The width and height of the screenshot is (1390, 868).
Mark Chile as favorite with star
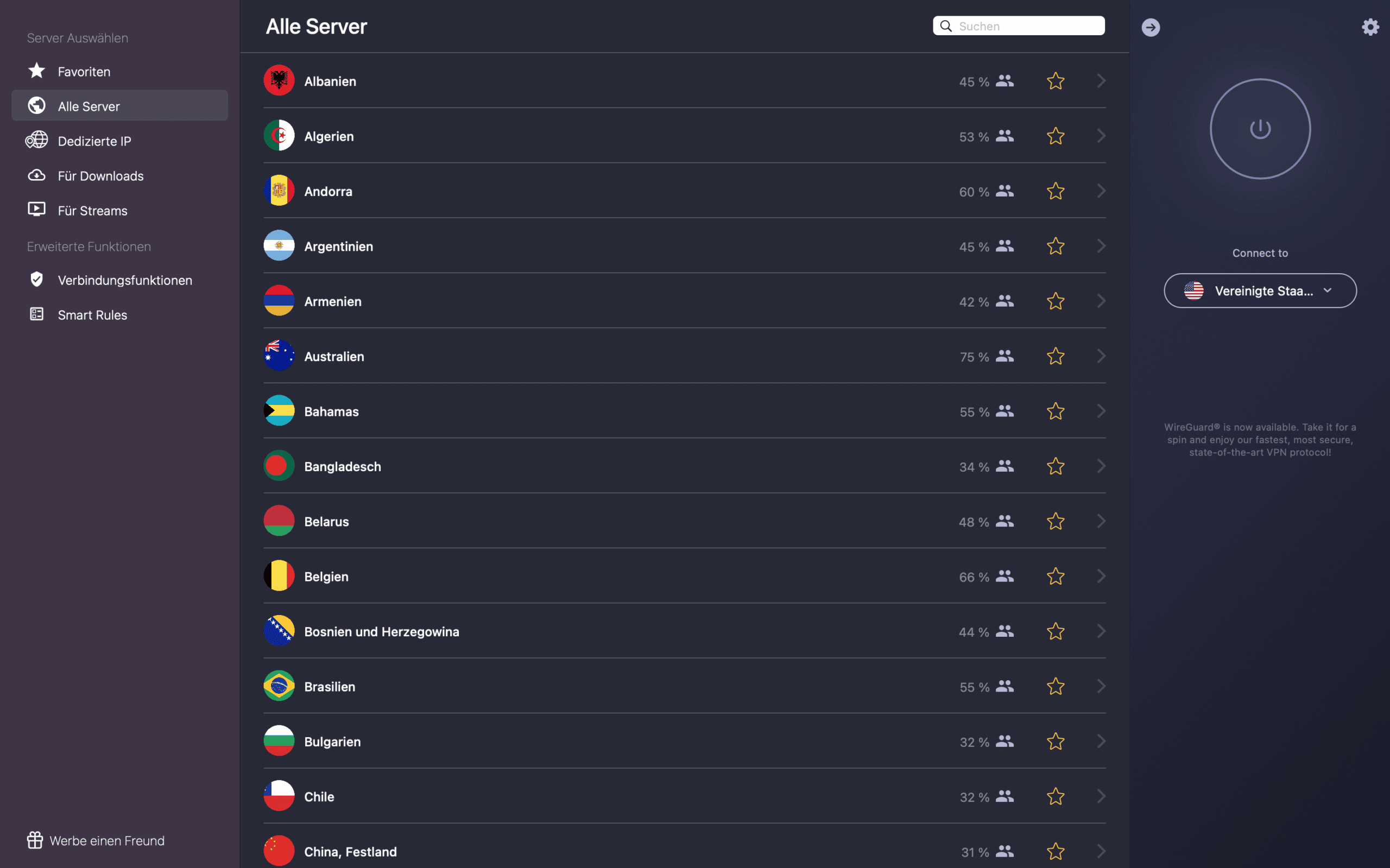[x=1056, y=796]
